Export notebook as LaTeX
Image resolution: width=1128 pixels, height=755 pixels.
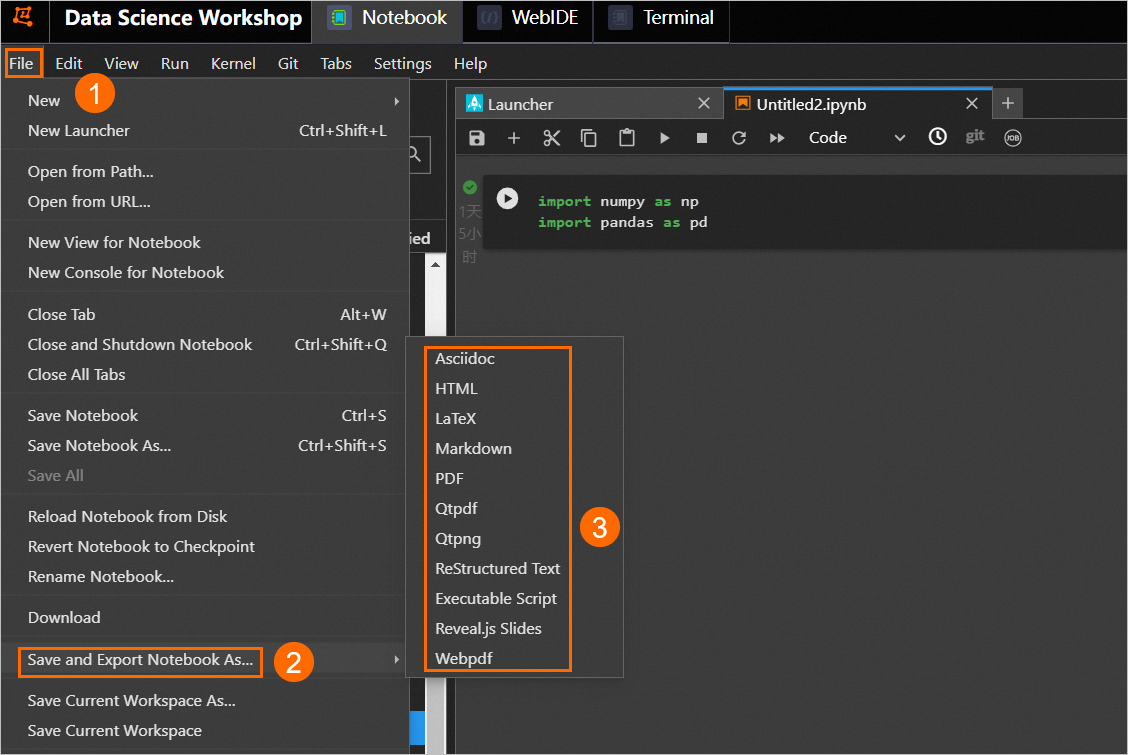tap(514, 419)
